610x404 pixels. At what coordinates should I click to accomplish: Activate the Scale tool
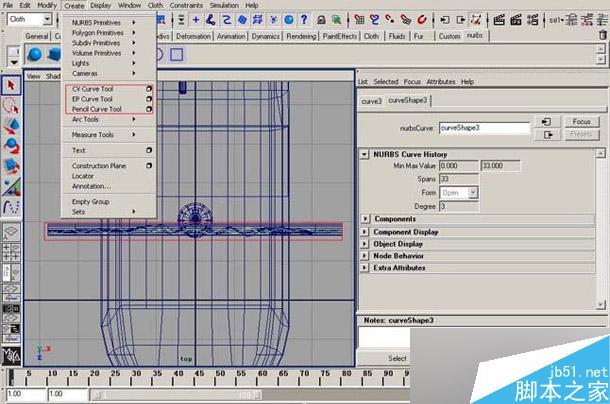11,166
